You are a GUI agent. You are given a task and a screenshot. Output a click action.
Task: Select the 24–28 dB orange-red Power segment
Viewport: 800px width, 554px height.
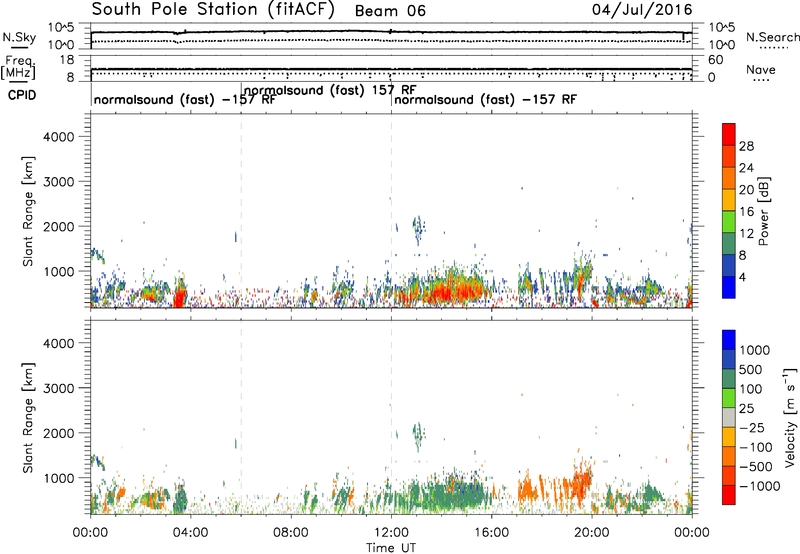click(729, 156)
